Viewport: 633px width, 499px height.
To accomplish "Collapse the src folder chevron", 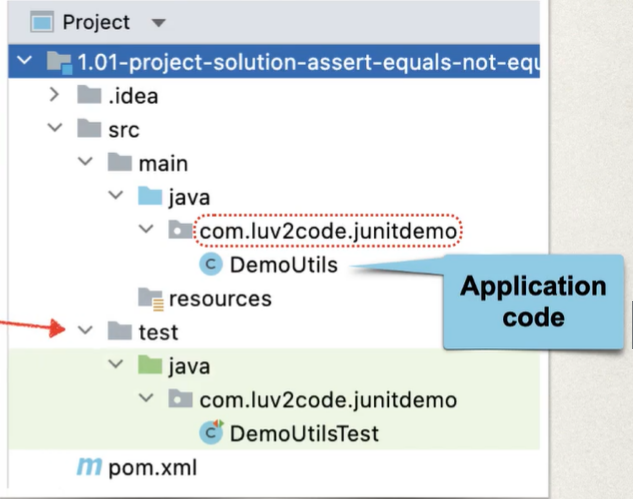I will (x=56, y=130).
